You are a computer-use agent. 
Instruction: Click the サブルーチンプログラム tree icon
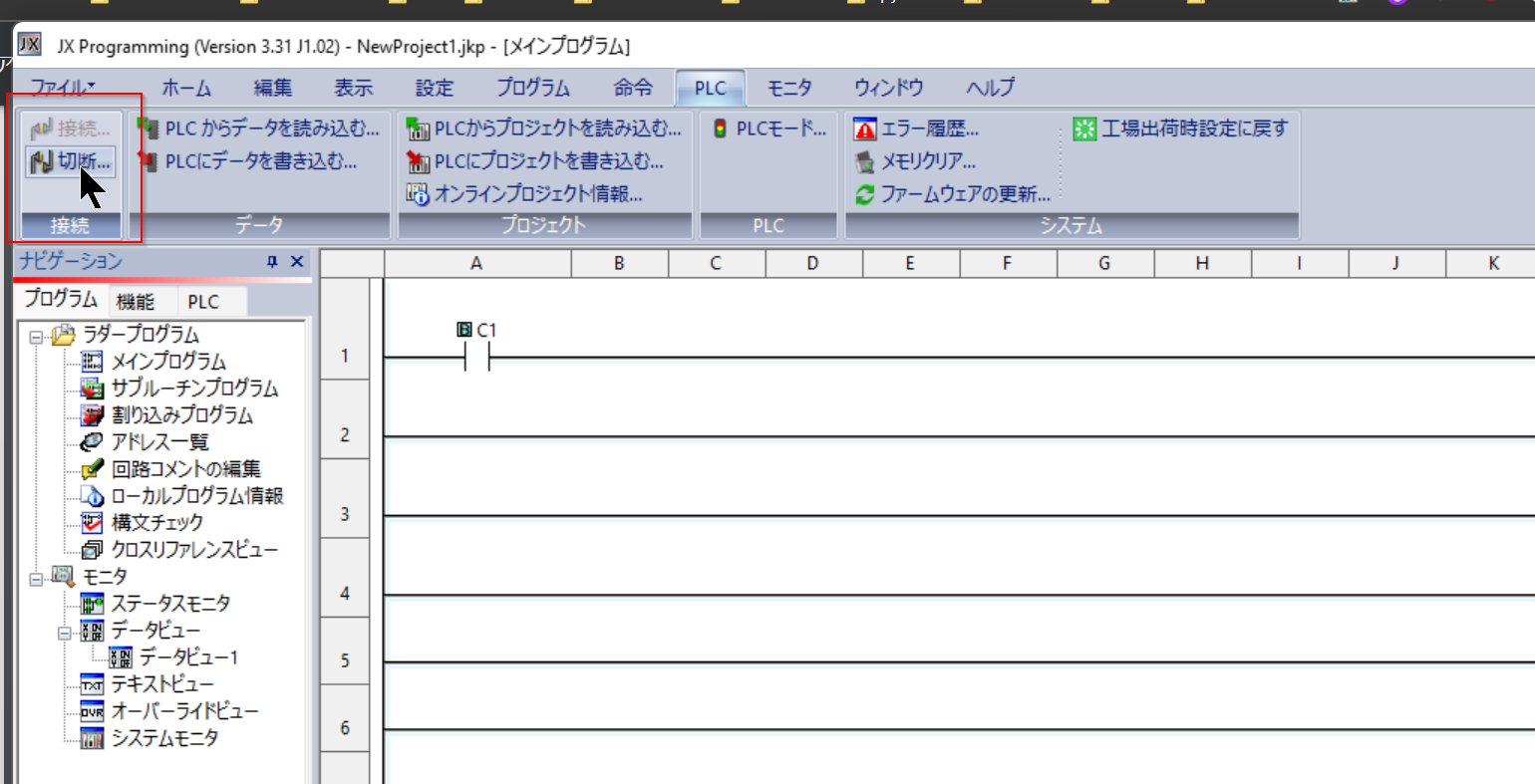pyautogui.click(x=92, y=388)
